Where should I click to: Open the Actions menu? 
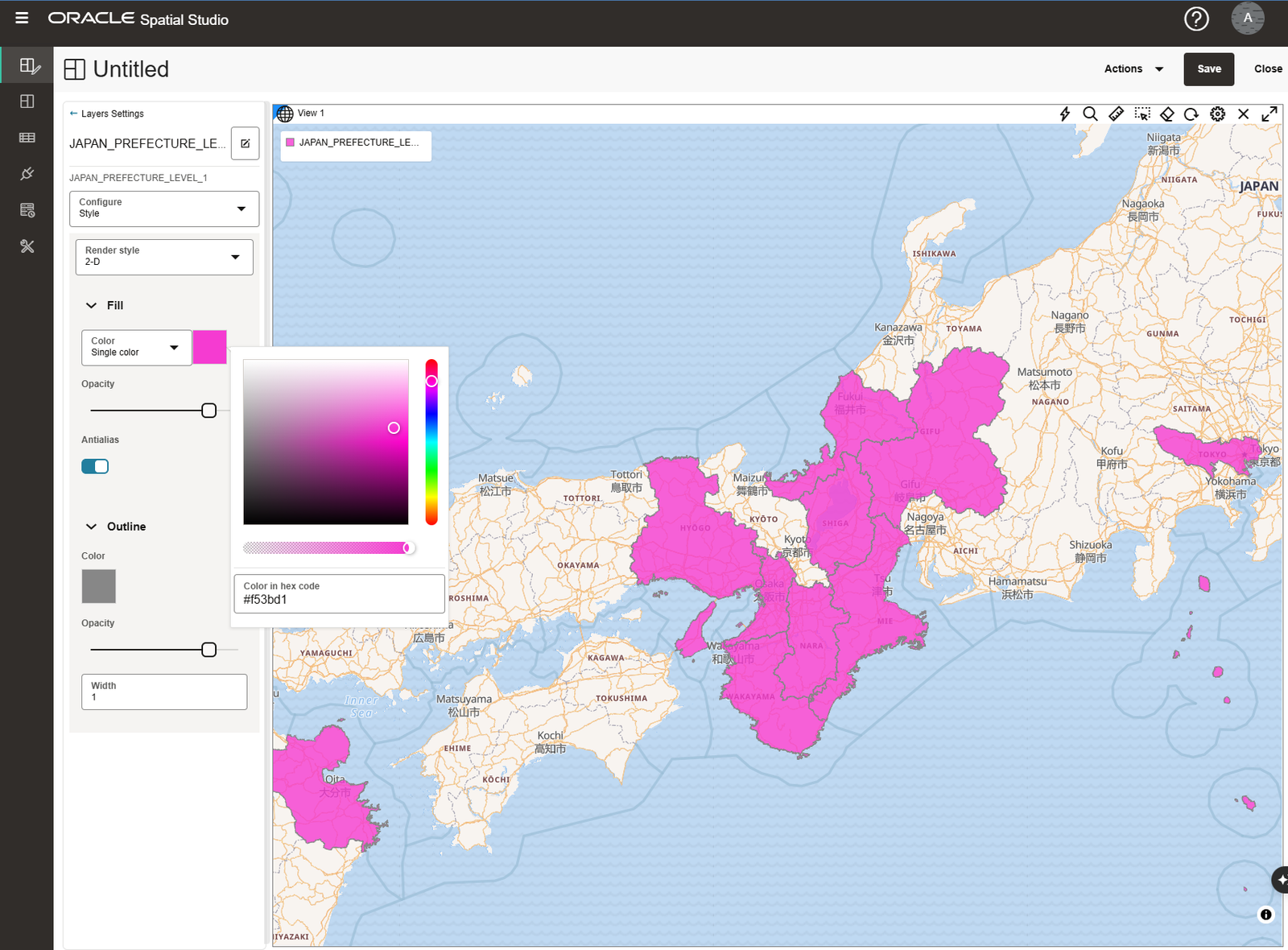click(1133, 69)
